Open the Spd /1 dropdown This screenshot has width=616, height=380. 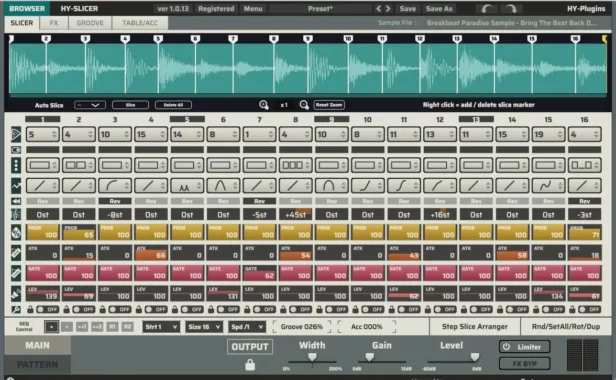(247, 327)
